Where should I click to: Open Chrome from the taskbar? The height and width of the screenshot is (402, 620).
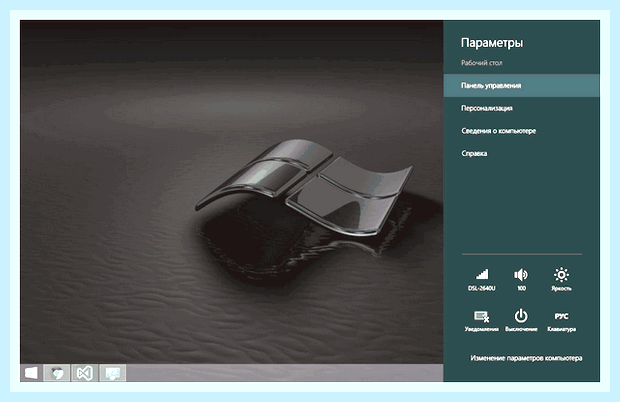pyautogui.click(x=57, y=373)
